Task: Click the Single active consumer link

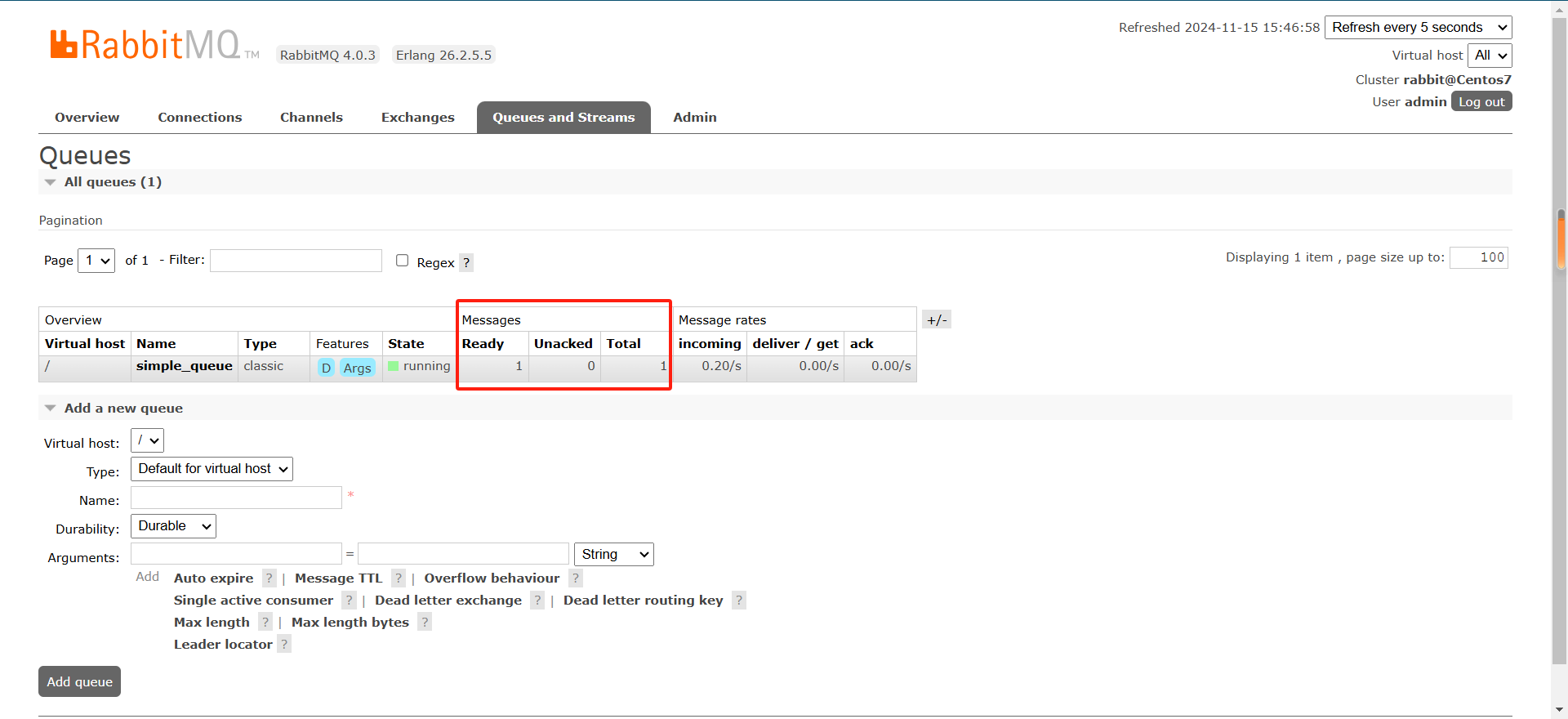Action: [253, 601]
